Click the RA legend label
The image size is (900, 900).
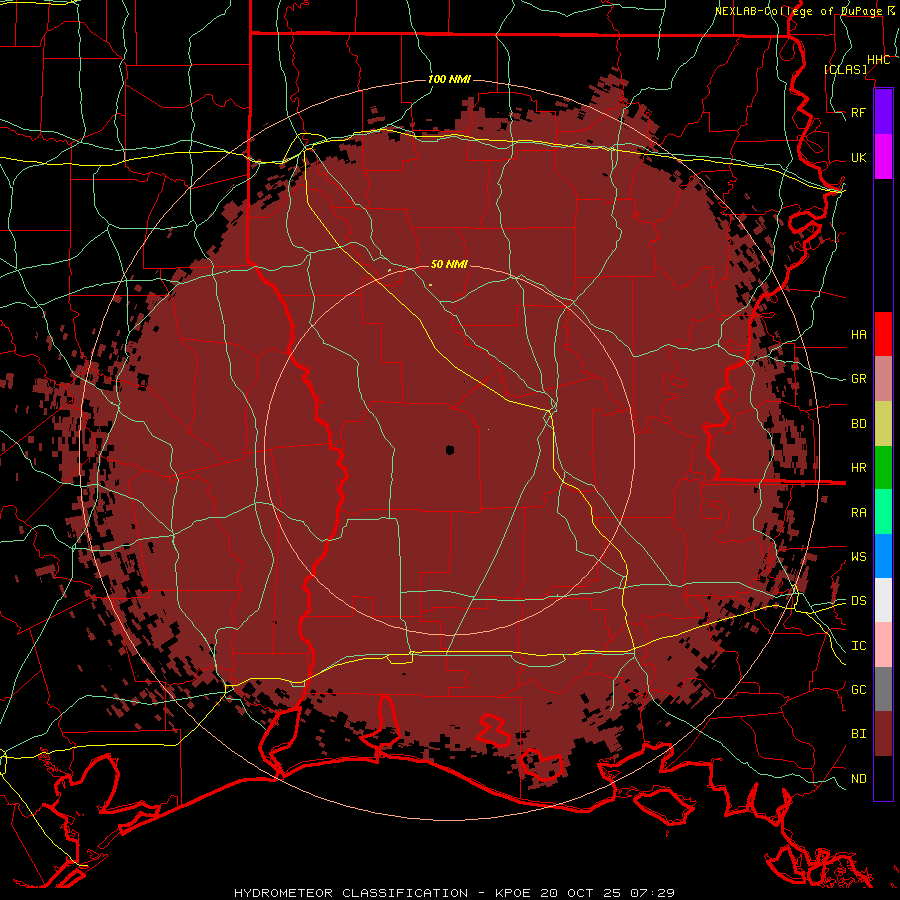click(x=859, y=513)
